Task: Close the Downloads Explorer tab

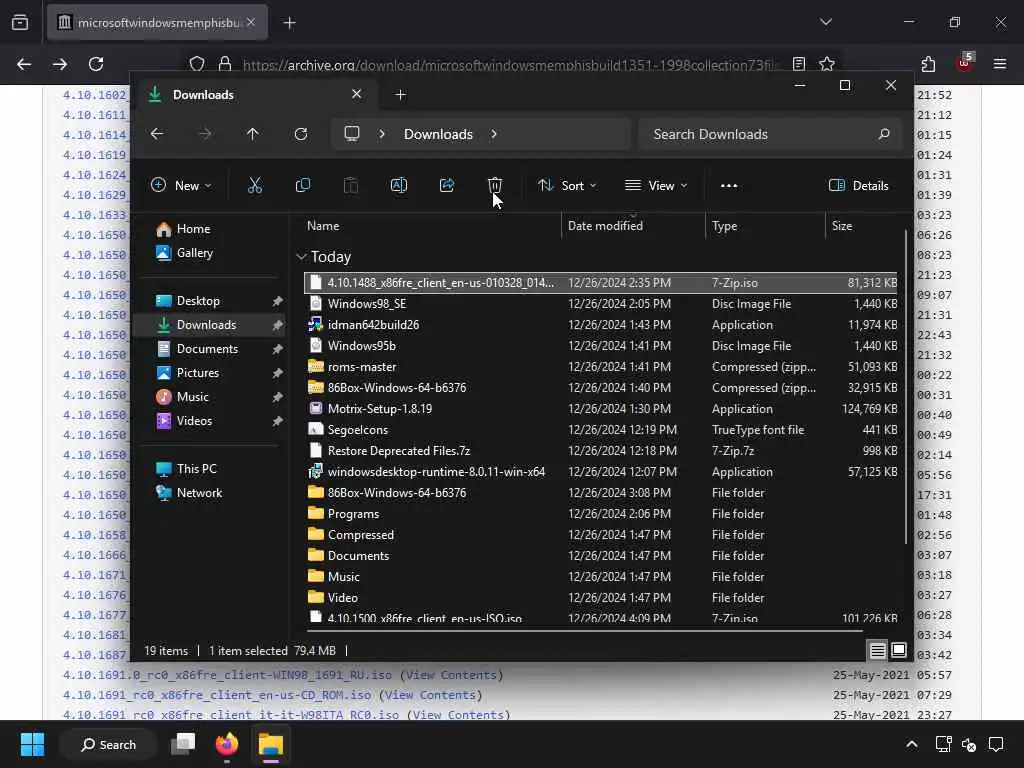Action: click(357, 94)
